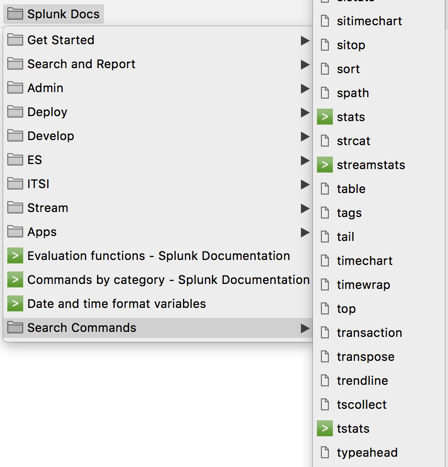Select the sitop bookmark
Screen dimensions: 448x467
pyautogui.click(x=380, y=45)
